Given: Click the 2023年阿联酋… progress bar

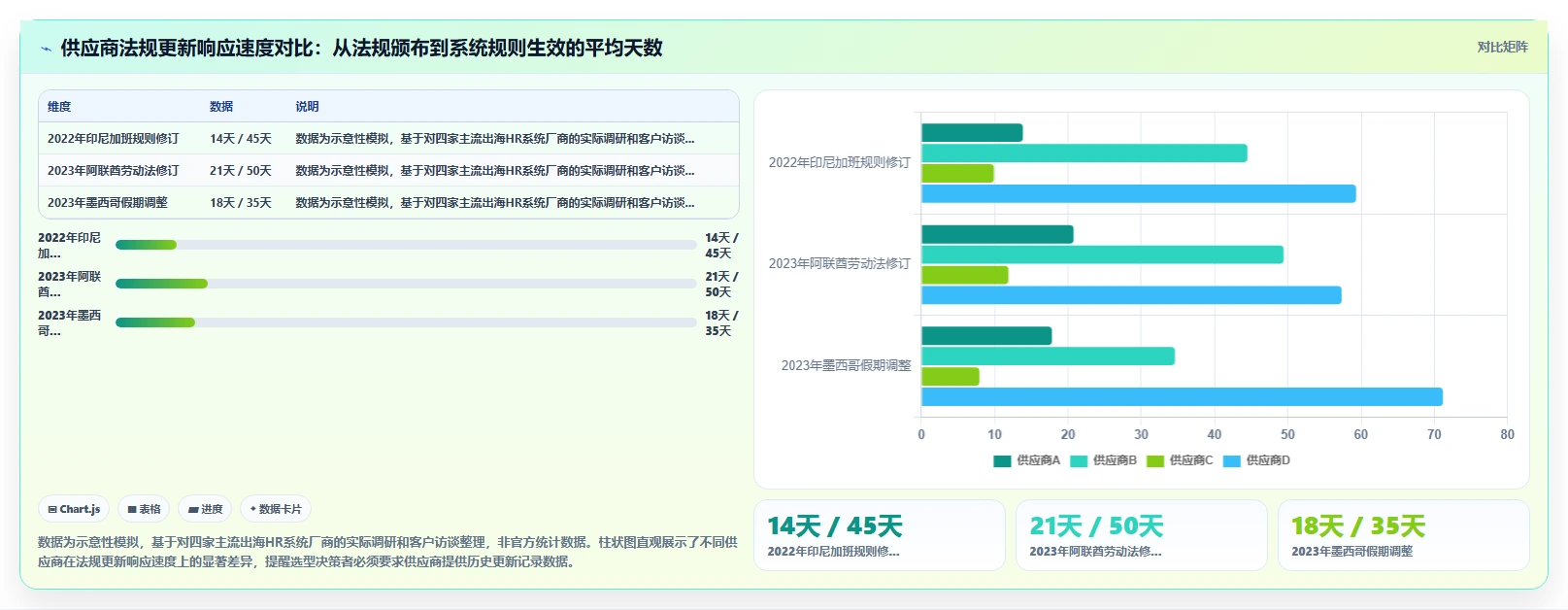Looking at the screenshot, I should [406, 284].
